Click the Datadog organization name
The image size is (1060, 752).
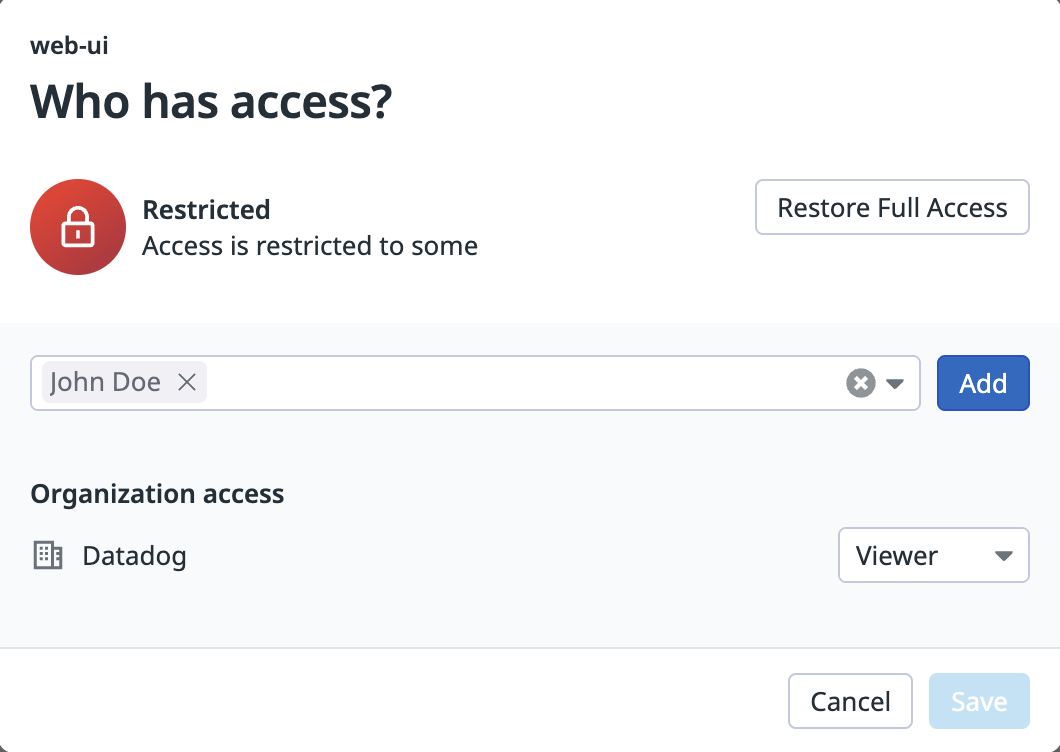point(134,556)
